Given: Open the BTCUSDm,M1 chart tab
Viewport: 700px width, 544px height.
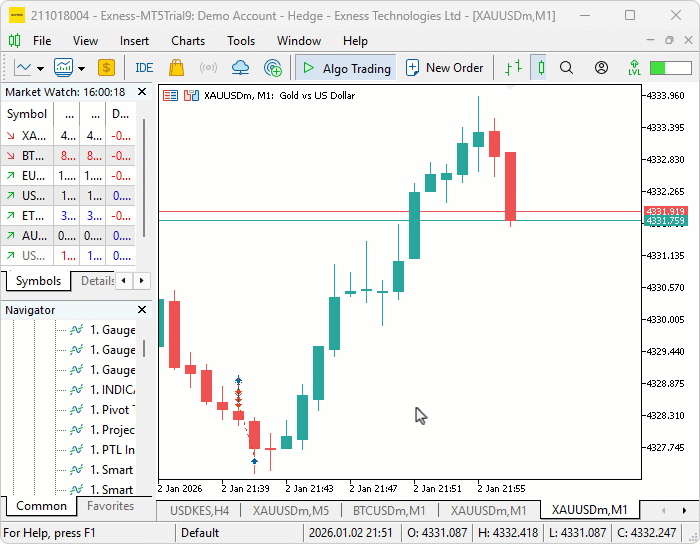Looking at the screenshot, I should 389,511.
